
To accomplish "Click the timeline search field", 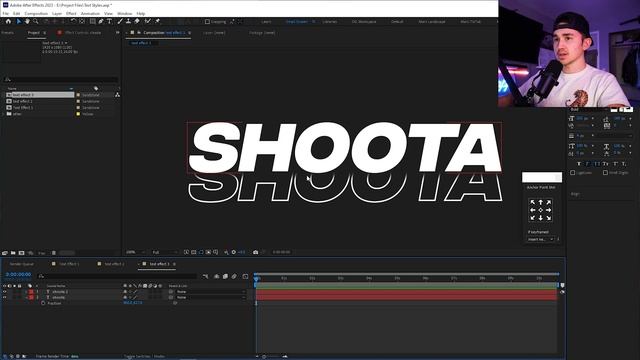I will coord(118,276).
